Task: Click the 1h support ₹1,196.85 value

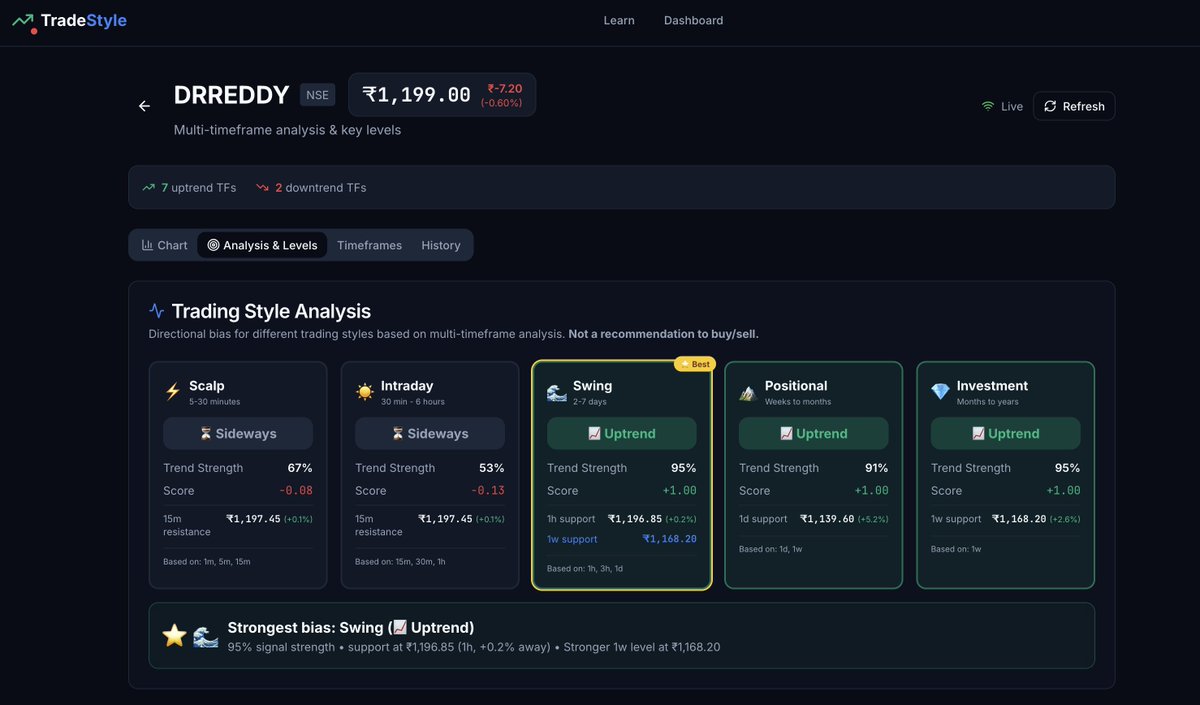Action: click(635, 519)
